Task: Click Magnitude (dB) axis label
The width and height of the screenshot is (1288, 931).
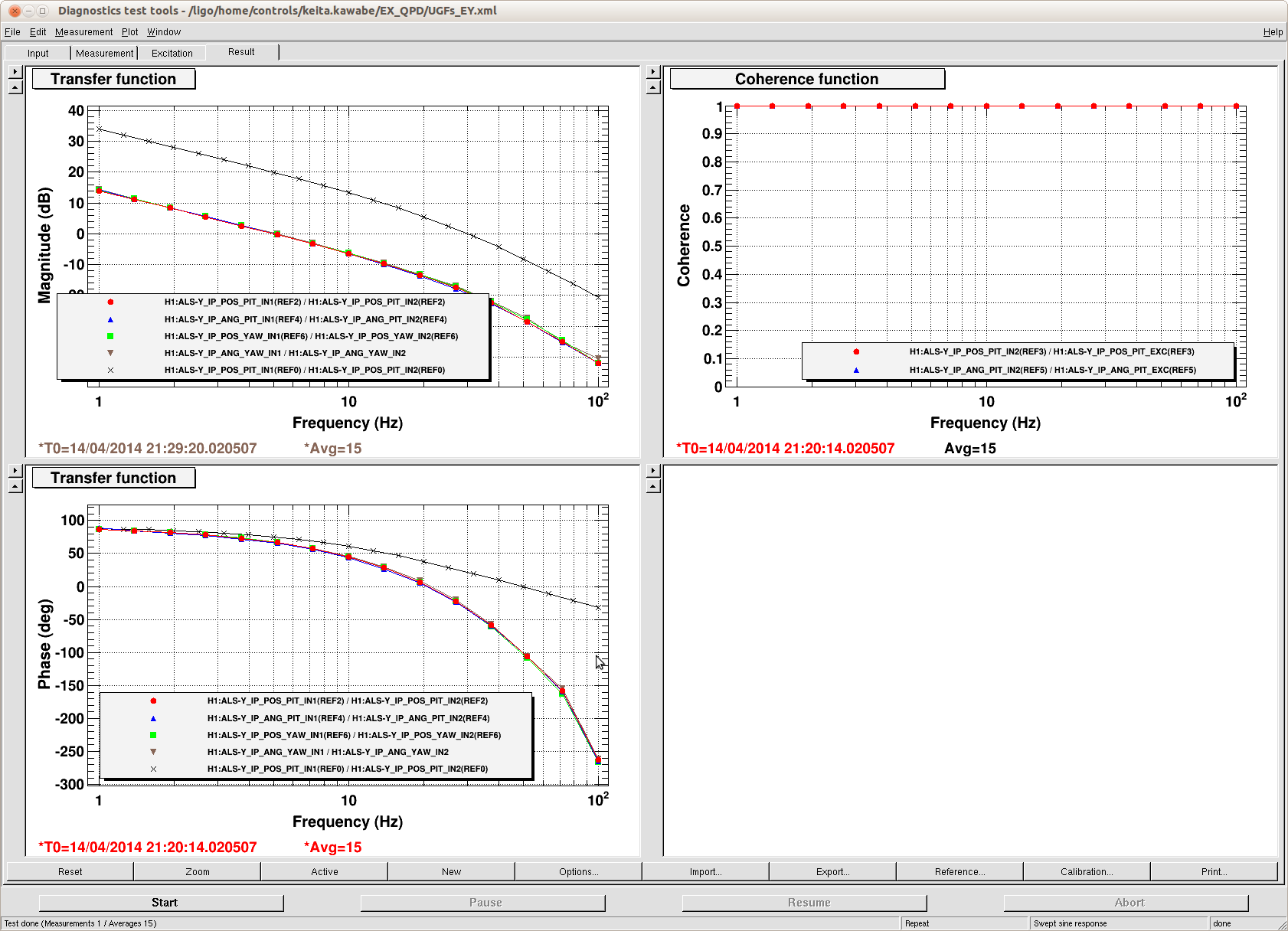Action: tap(44, 245)
